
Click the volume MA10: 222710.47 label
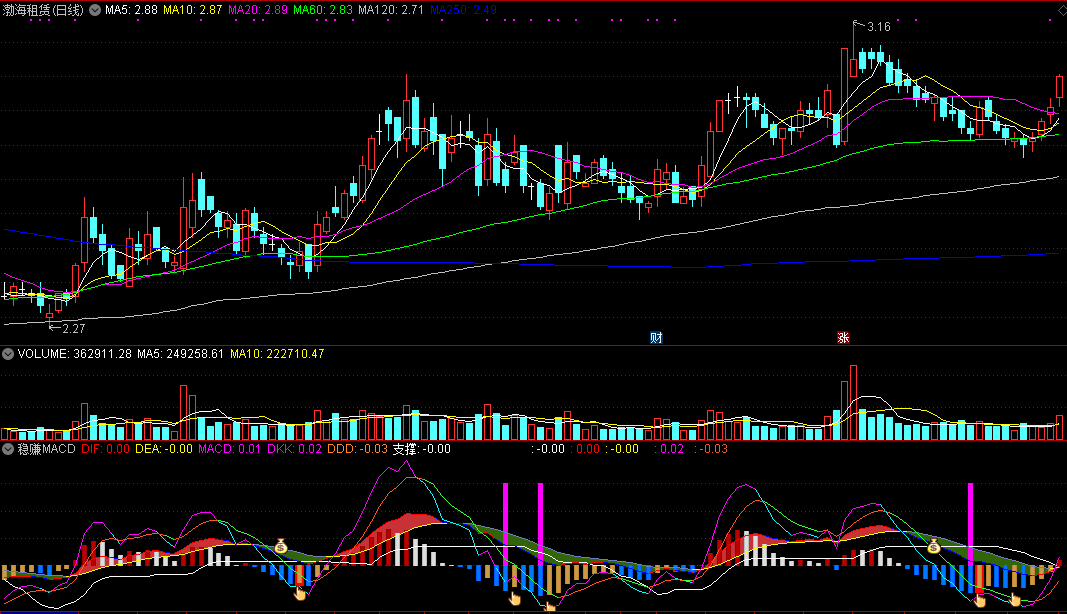coord(277,354)
